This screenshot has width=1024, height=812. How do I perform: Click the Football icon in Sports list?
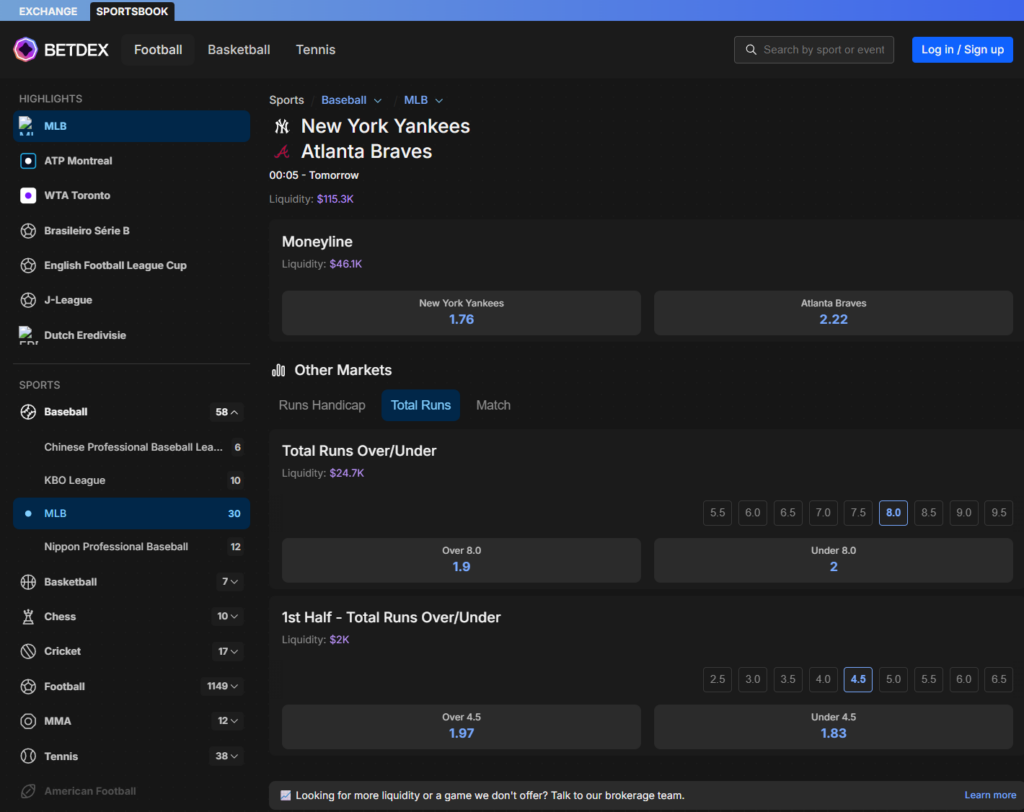coord(28,687)
